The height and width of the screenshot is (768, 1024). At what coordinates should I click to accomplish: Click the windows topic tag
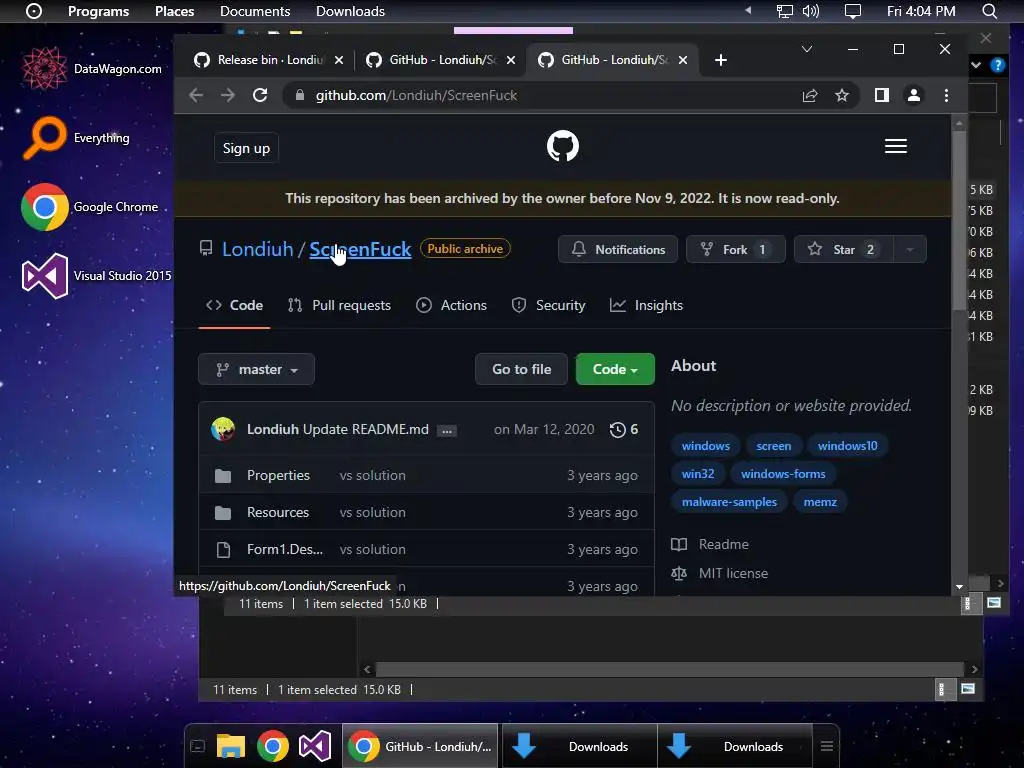pyautogui.click(x=705, y=446)
